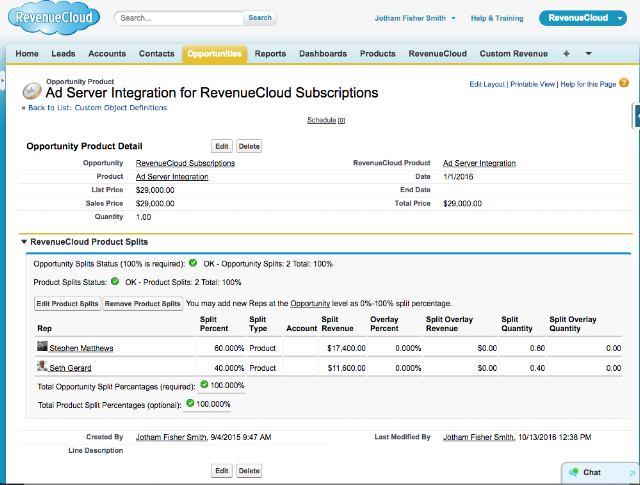640x485 pixels.
Task: Click the Opportunity Product coin icon
Action: tap(32, 91)
